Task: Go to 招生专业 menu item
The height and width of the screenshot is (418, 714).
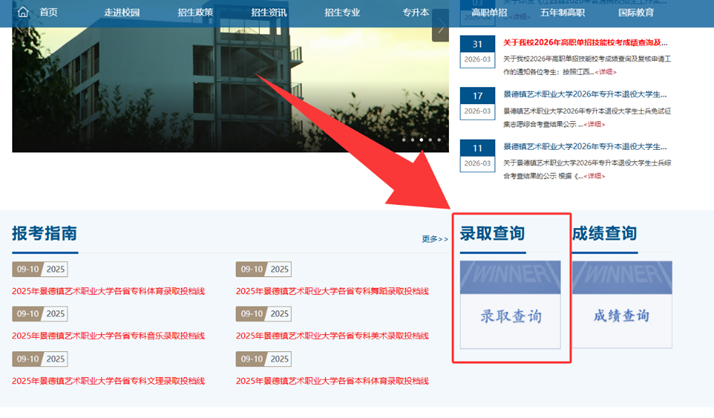Action: (x=342, y=12)
